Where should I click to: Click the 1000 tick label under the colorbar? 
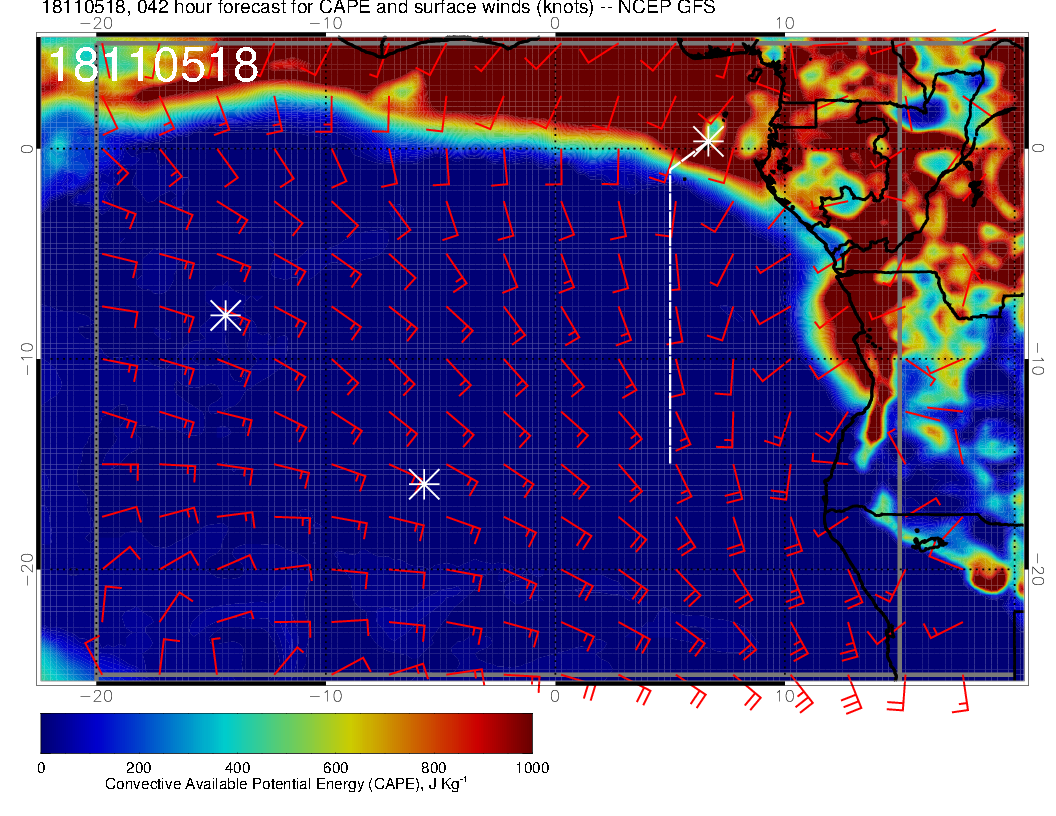point(531,768)
